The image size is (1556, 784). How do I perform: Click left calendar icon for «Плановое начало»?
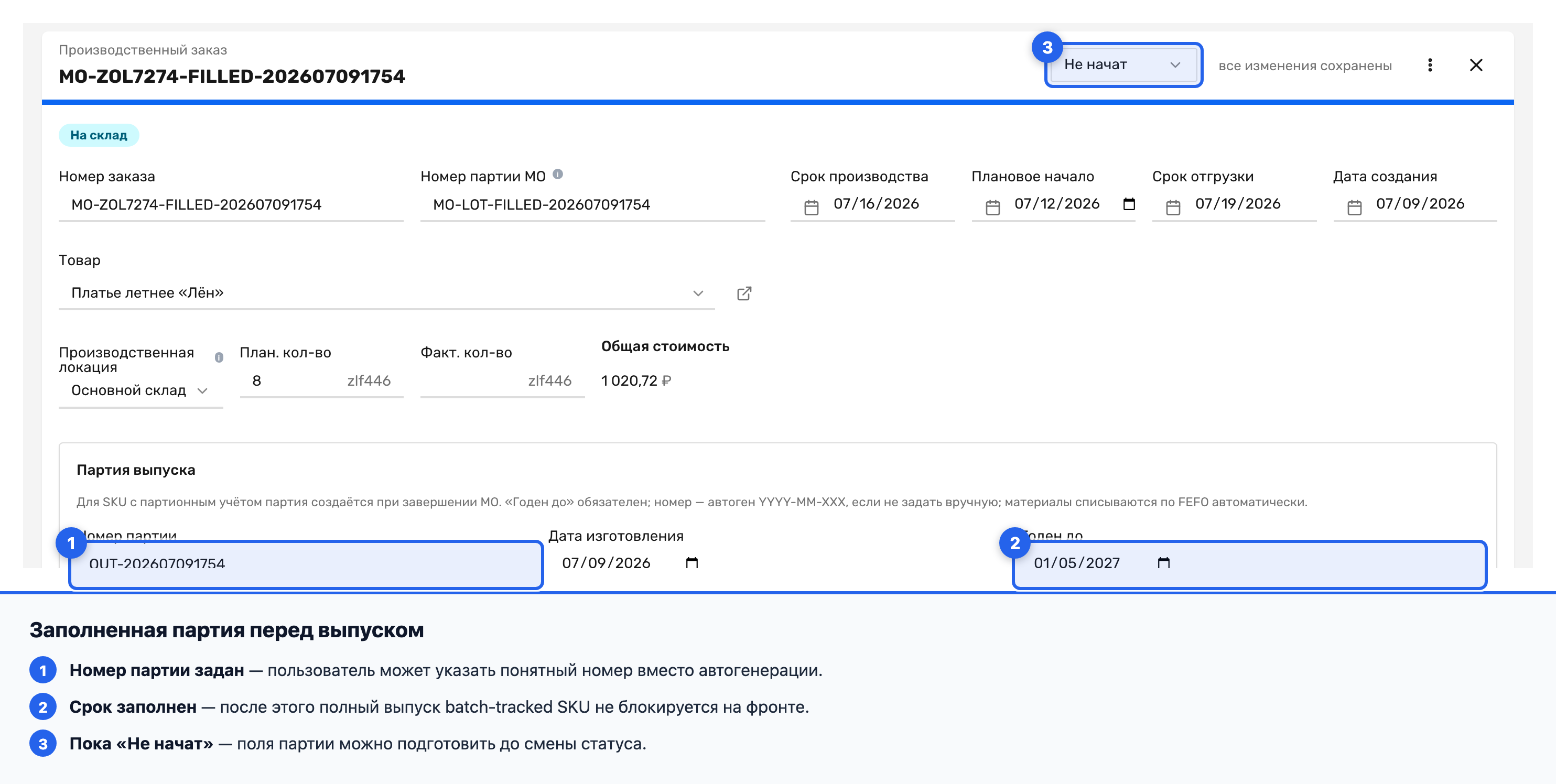tap(992, 207)
